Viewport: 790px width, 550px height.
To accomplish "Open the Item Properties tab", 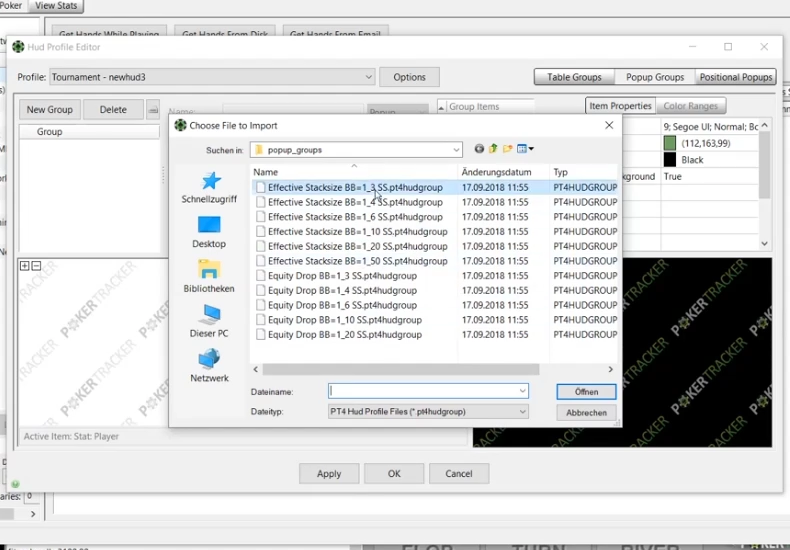I will click(620, 106).
